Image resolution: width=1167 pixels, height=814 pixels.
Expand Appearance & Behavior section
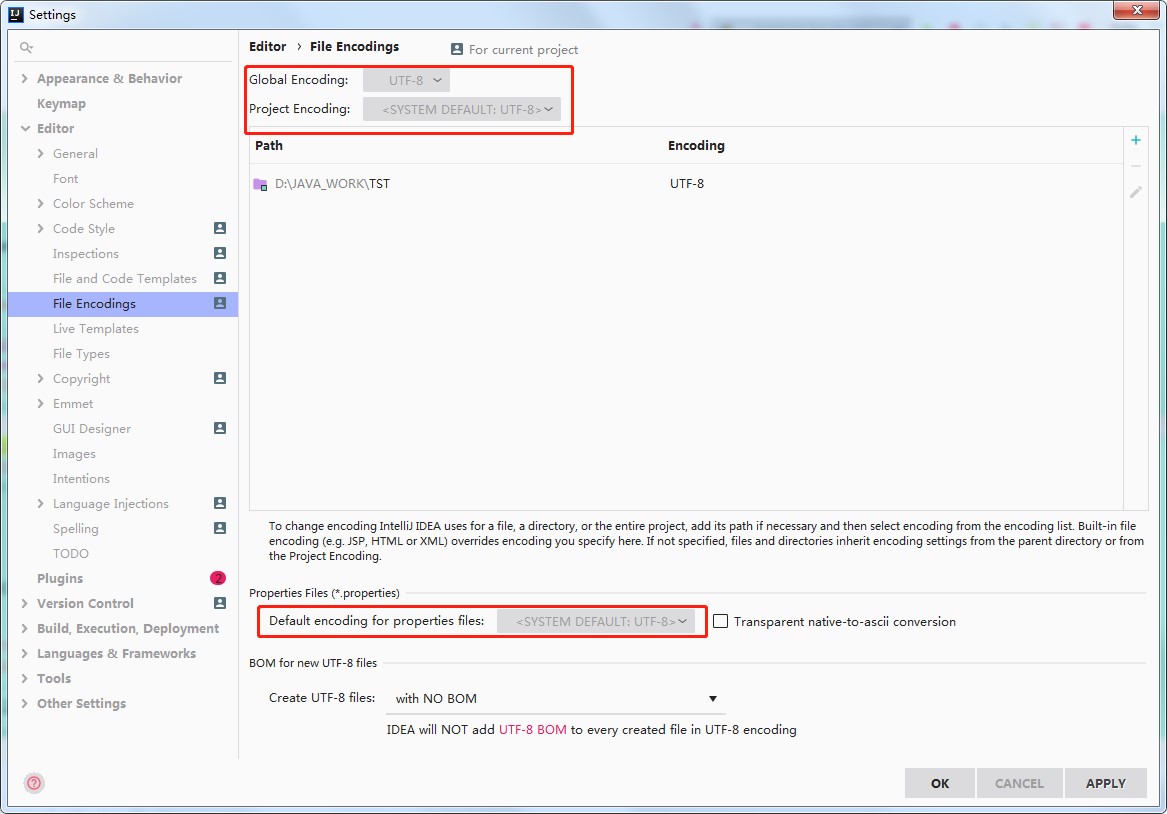pos(25,78)
